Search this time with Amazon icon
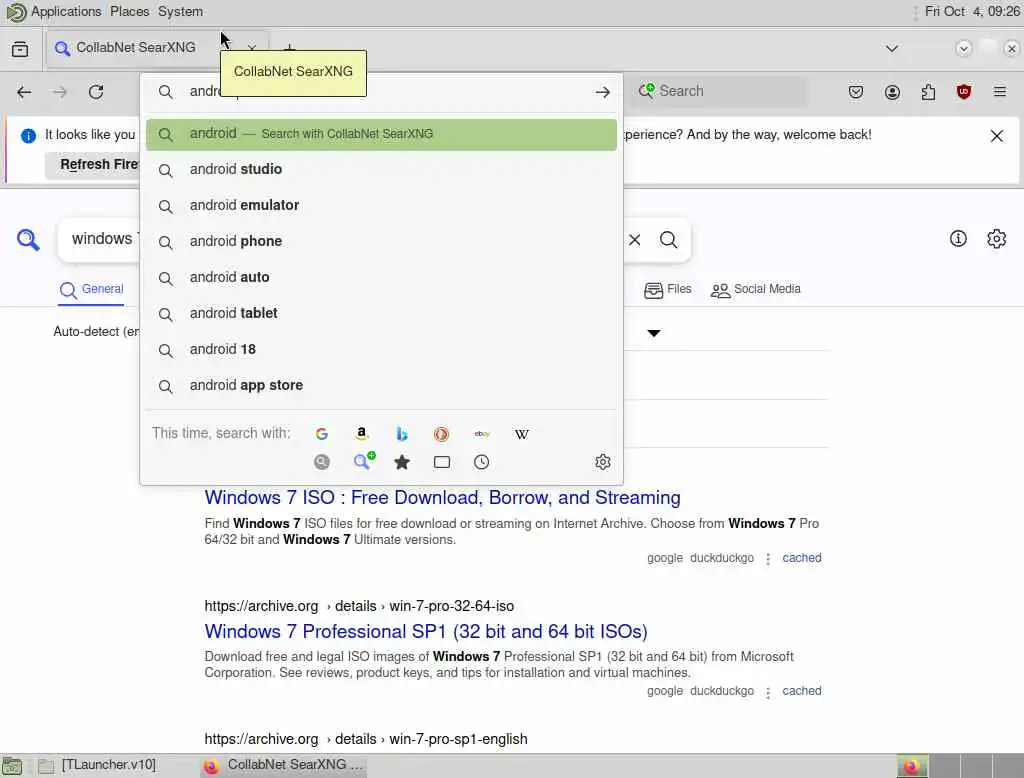 point(361,434)
